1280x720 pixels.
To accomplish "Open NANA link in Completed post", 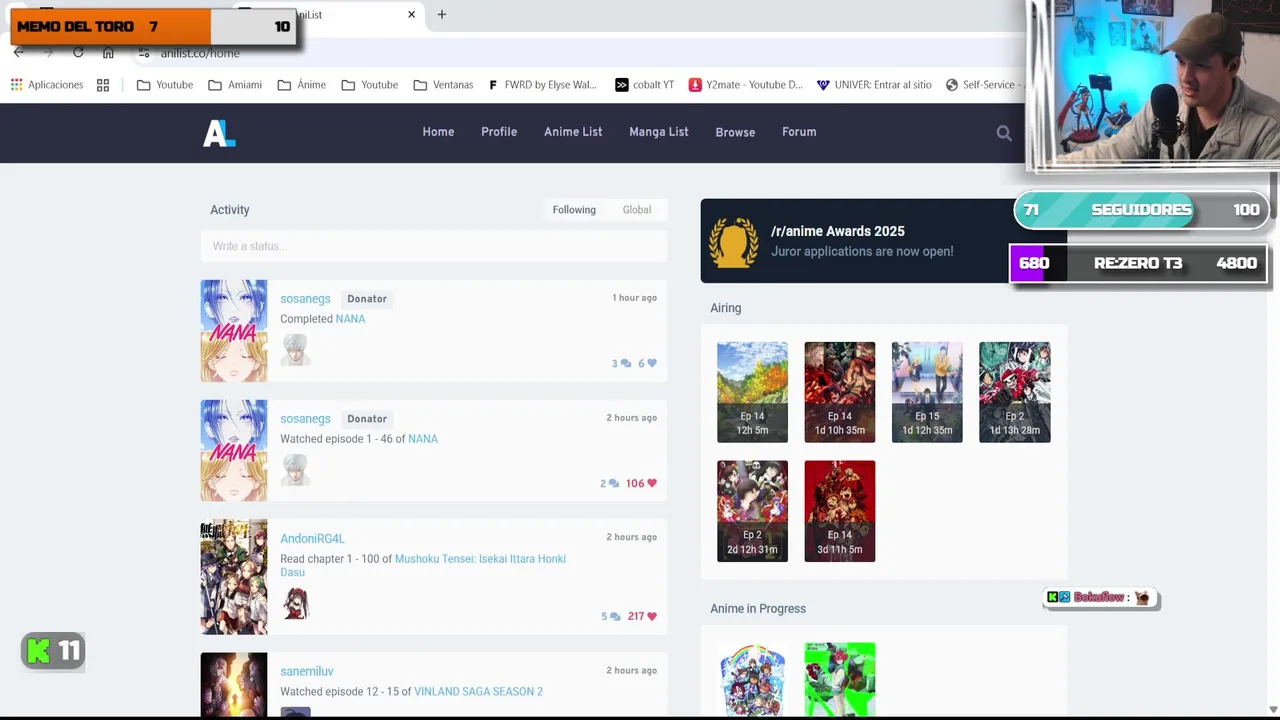I will (350, 319).
